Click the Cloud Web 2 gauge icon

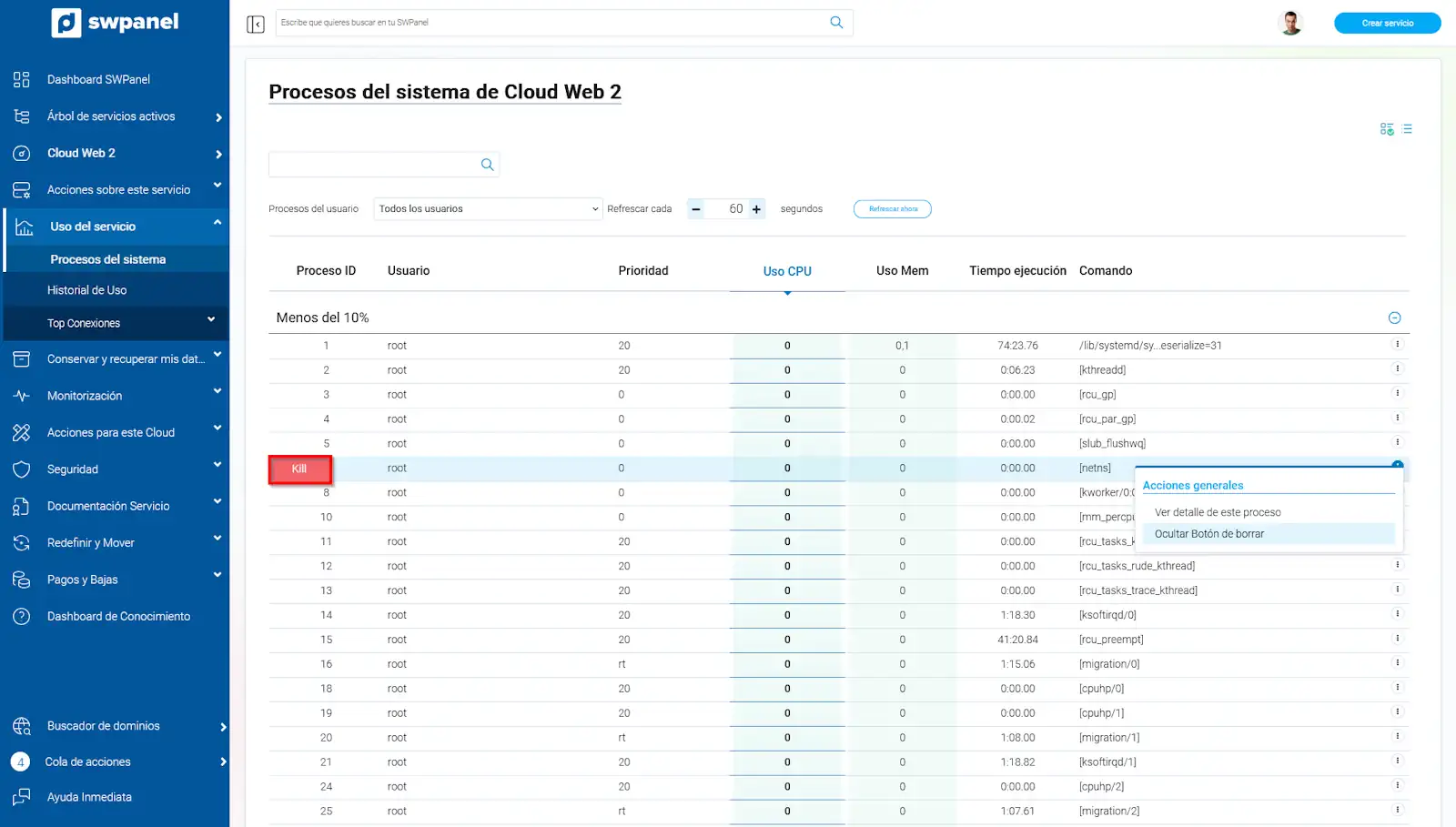tap(22, 153)
